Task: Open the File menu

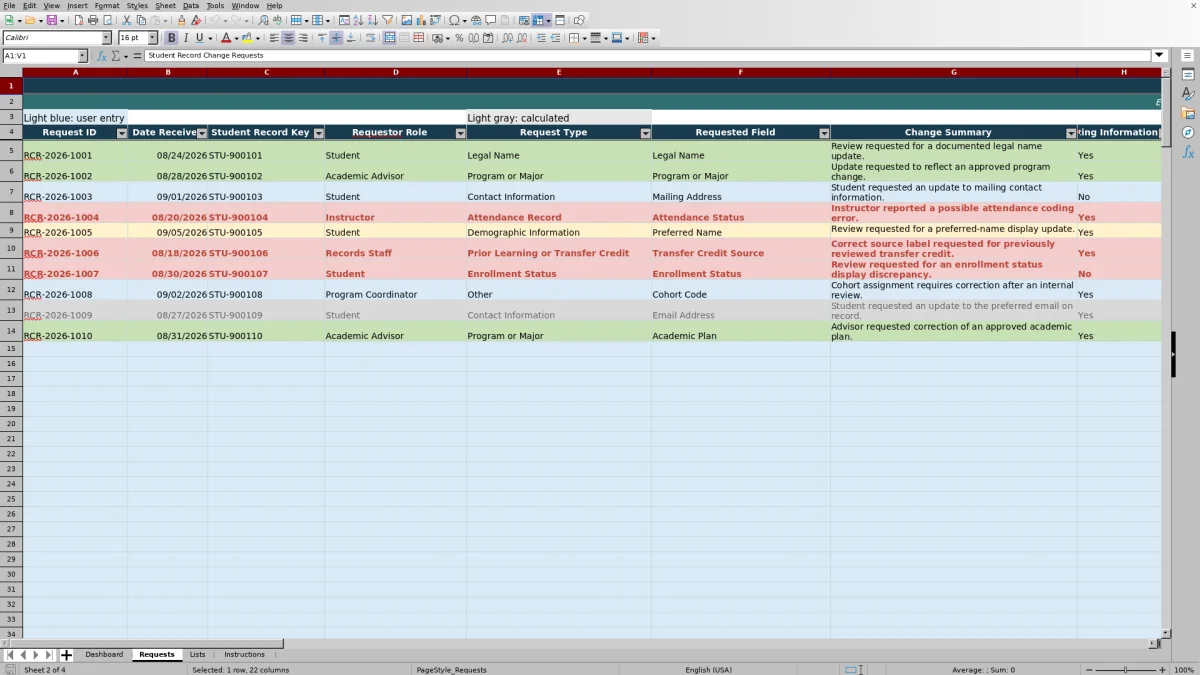Action: [x=9, y=6]
